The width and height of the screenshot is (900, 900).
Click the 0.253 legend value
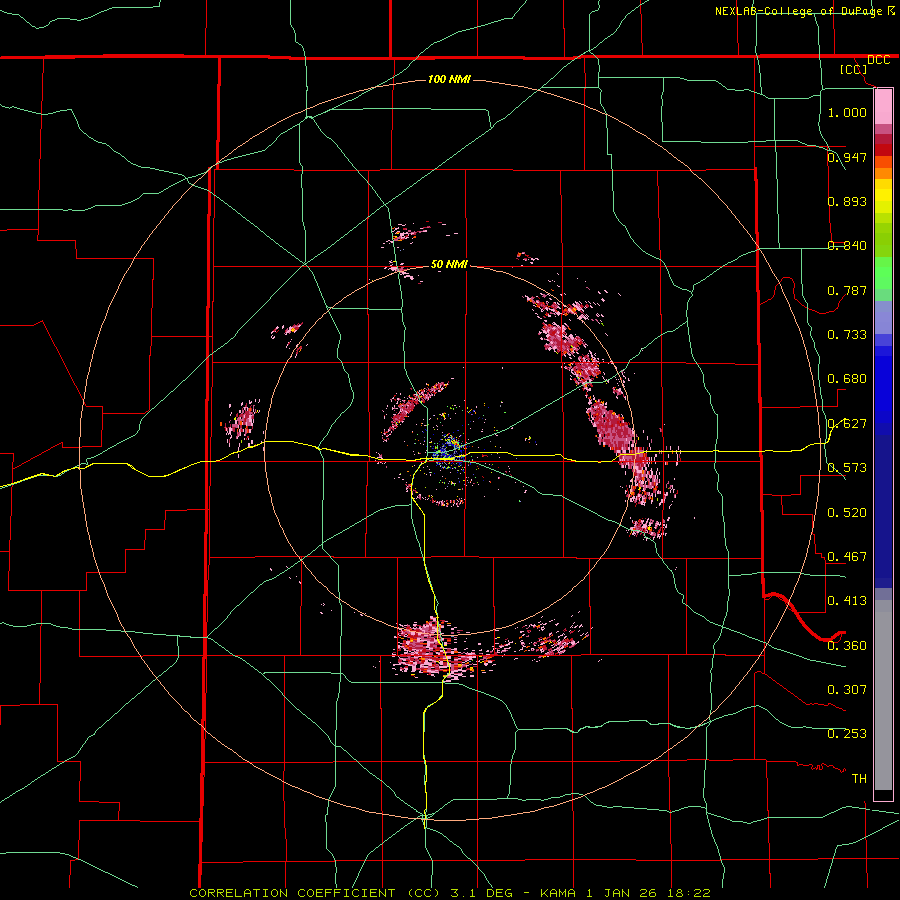(x=847, y=734)
